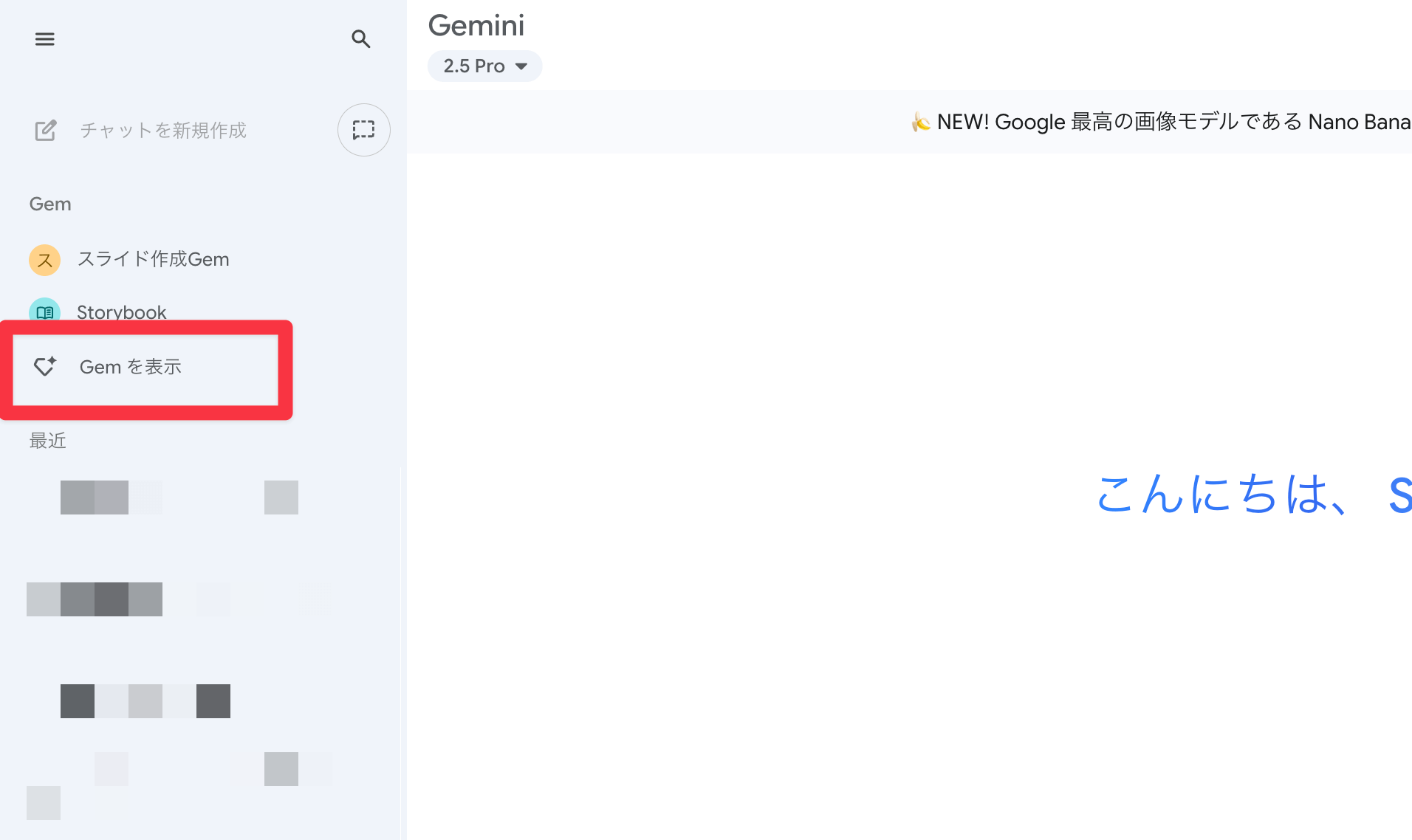Click the Storybook Gem book icon
This screenshot has height=840, width=1412.
click(x=44, y=311)
